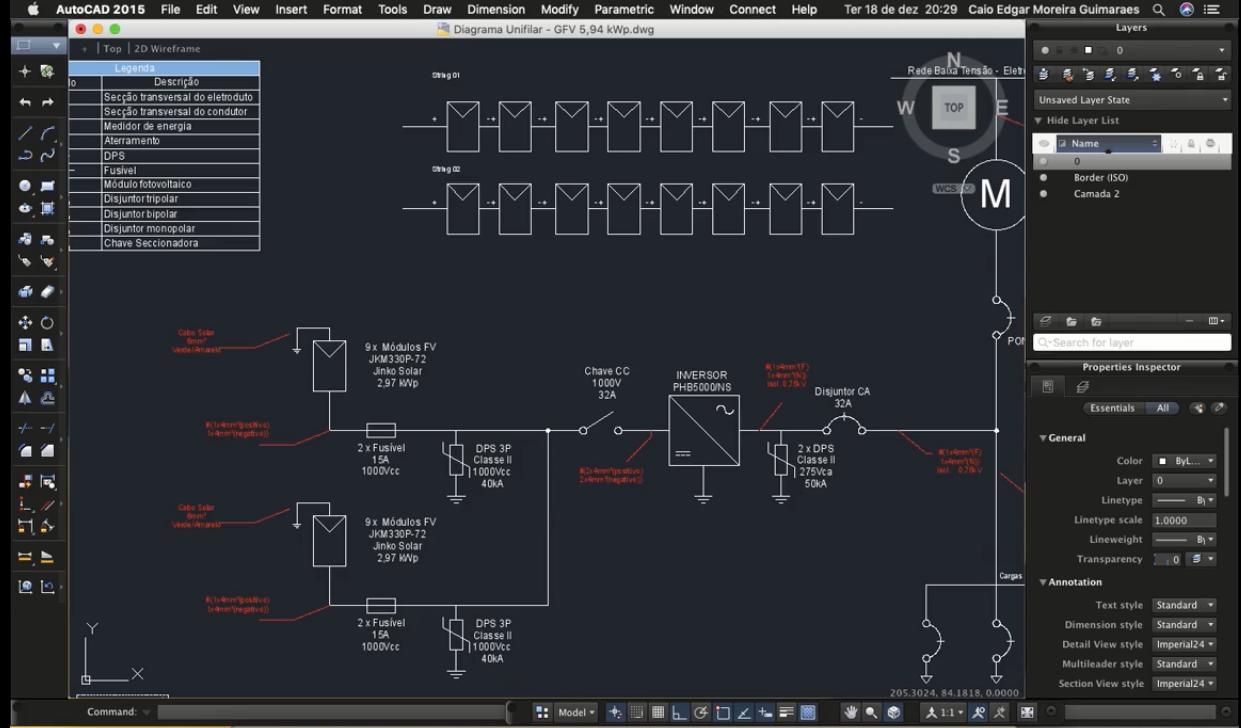
Task: Collapse the General properties section
Action: [1043, 438]
